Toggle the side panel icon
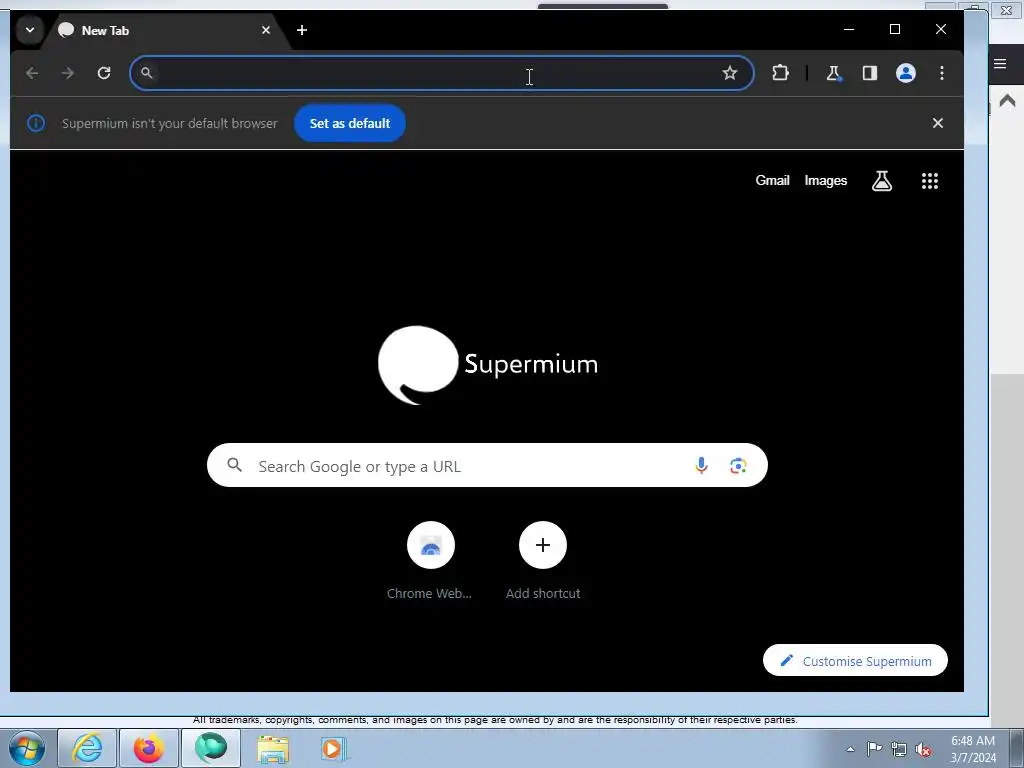The height and width of the screenshot is (768, 1024). pos(869,73)
